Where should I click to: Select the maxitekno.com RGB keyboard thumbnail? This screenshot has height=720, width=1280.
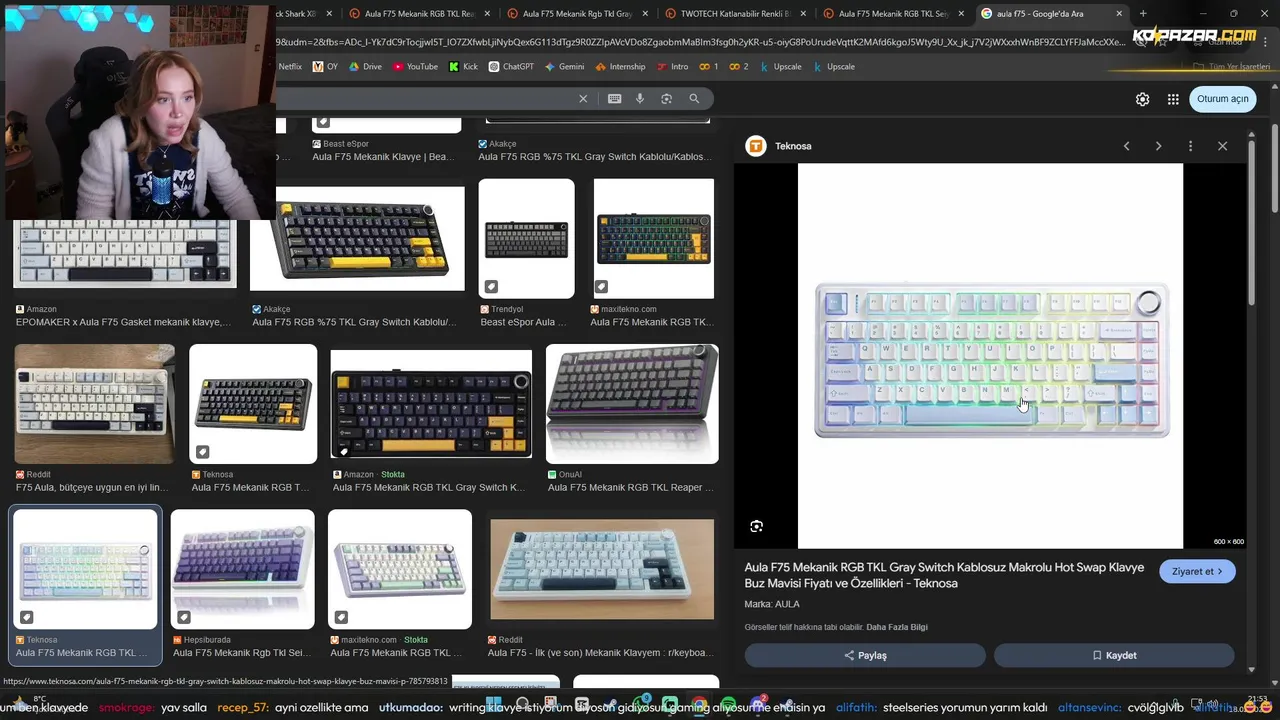click(654, 238)
